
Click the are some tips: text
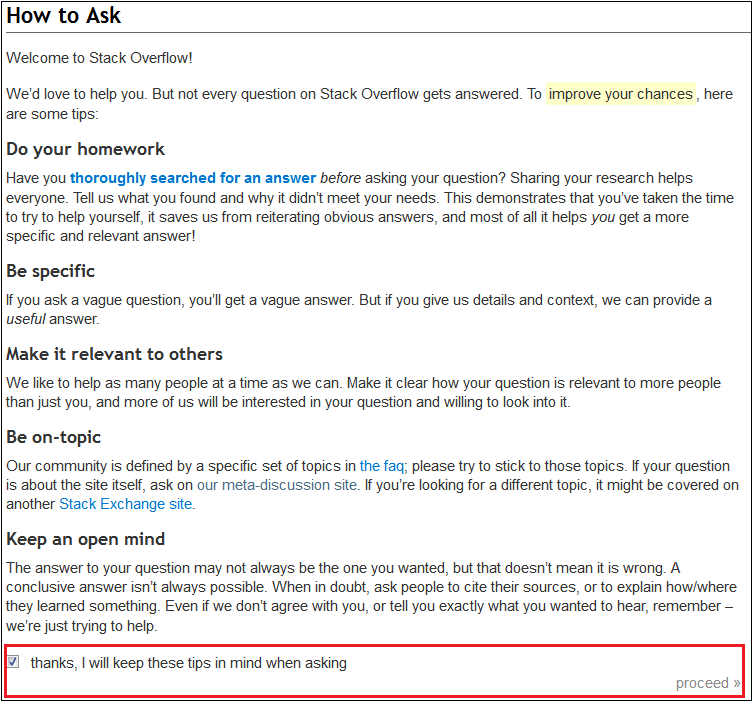click(52, 114)
